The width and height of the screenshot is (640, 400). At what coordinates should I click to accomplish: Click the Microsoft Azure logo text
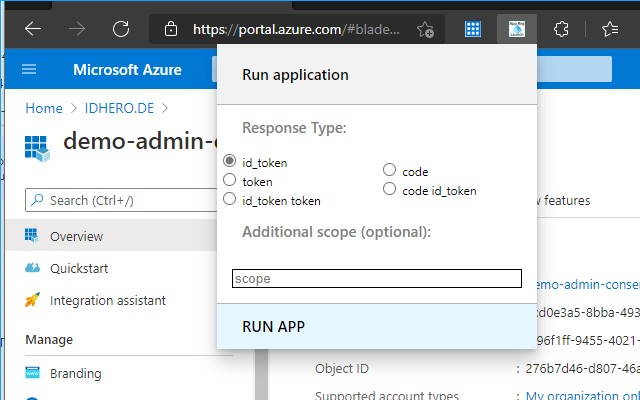coord(127,69)
